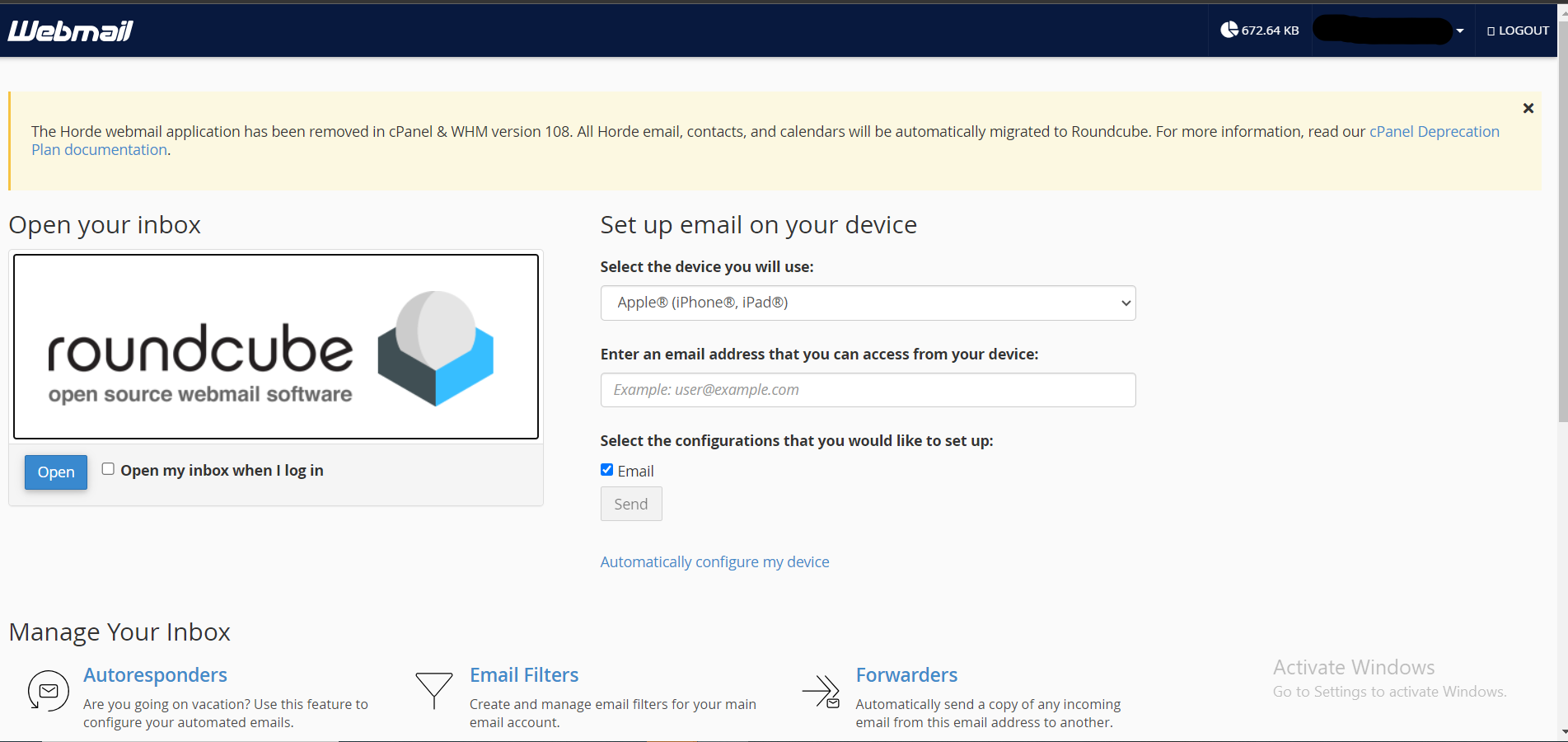This screenshot has width=1568, height=742.
Task: Click the email address input field
Action: [x=868, y=390]
